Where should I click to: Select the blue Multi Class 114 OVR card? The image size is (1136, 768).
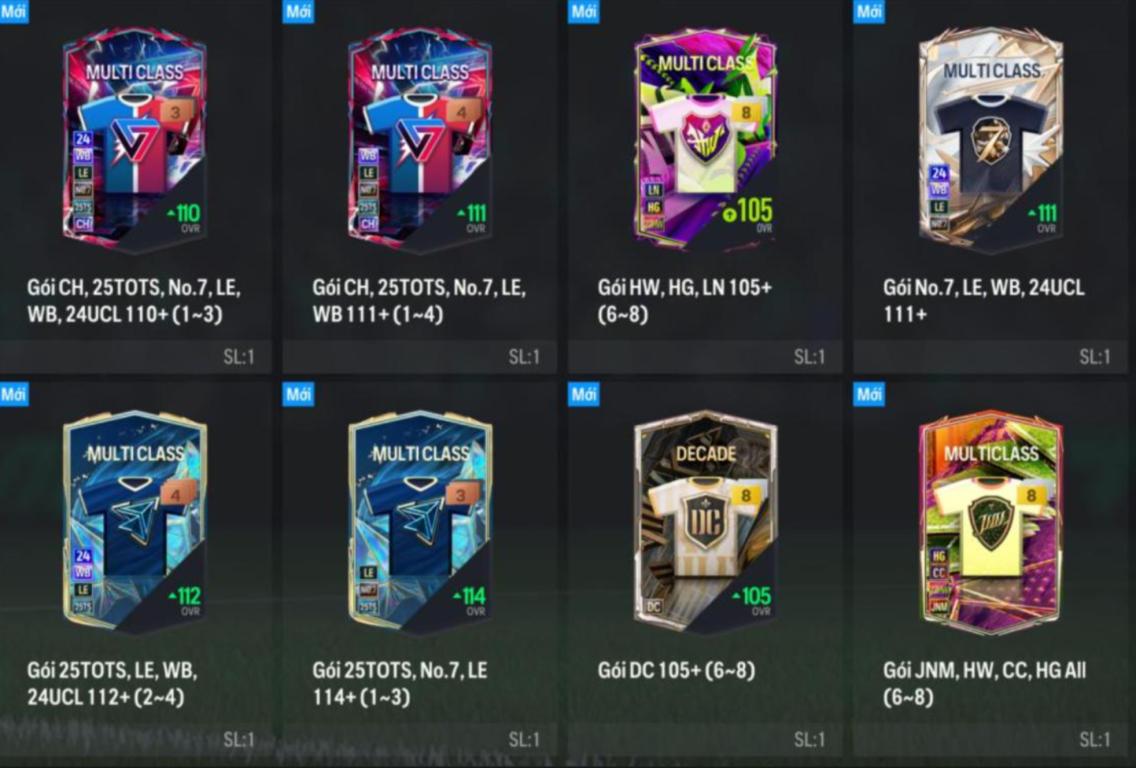(x=419, y=522)
